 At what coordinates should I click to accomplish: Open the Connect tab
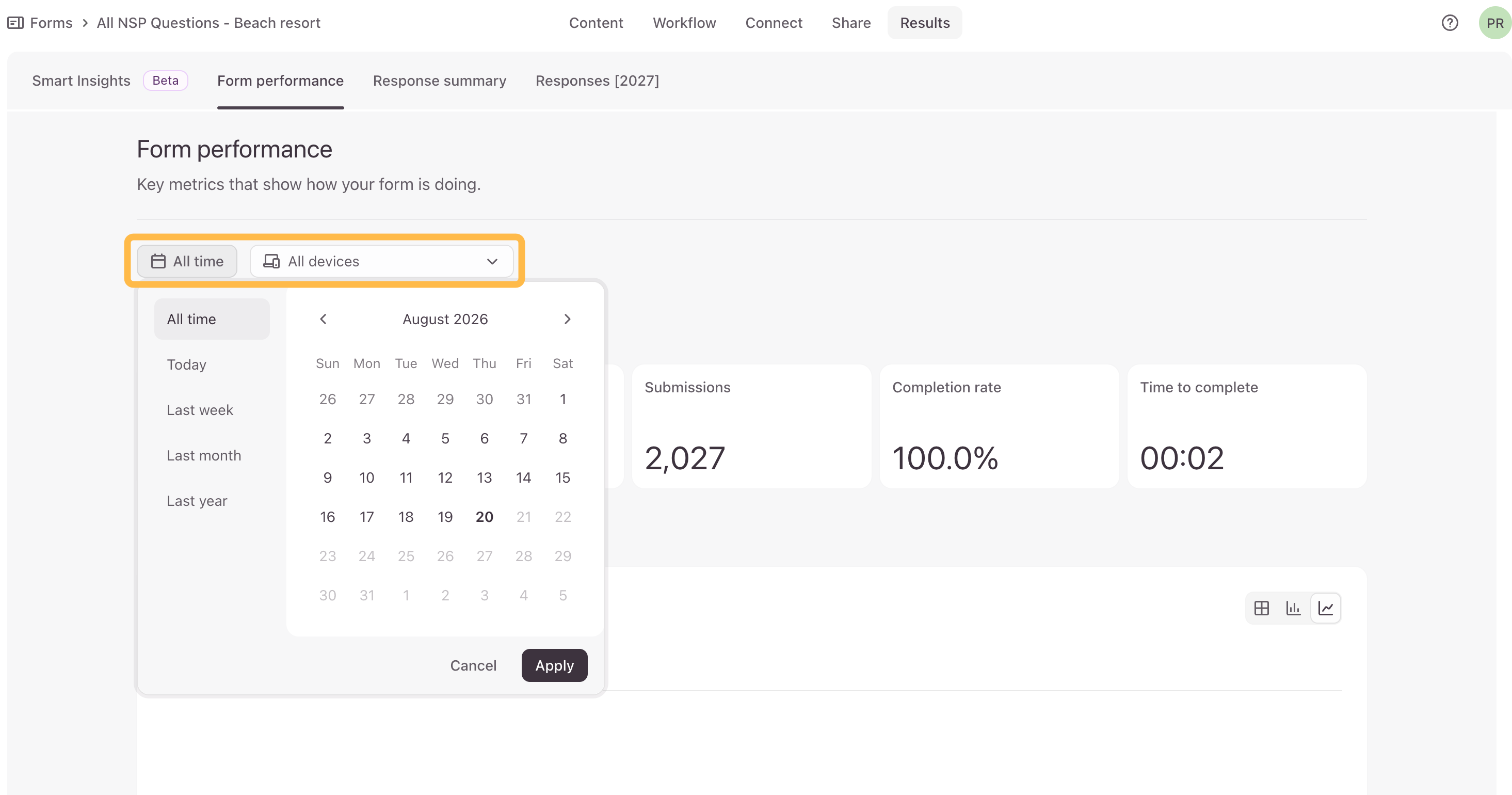774,23
